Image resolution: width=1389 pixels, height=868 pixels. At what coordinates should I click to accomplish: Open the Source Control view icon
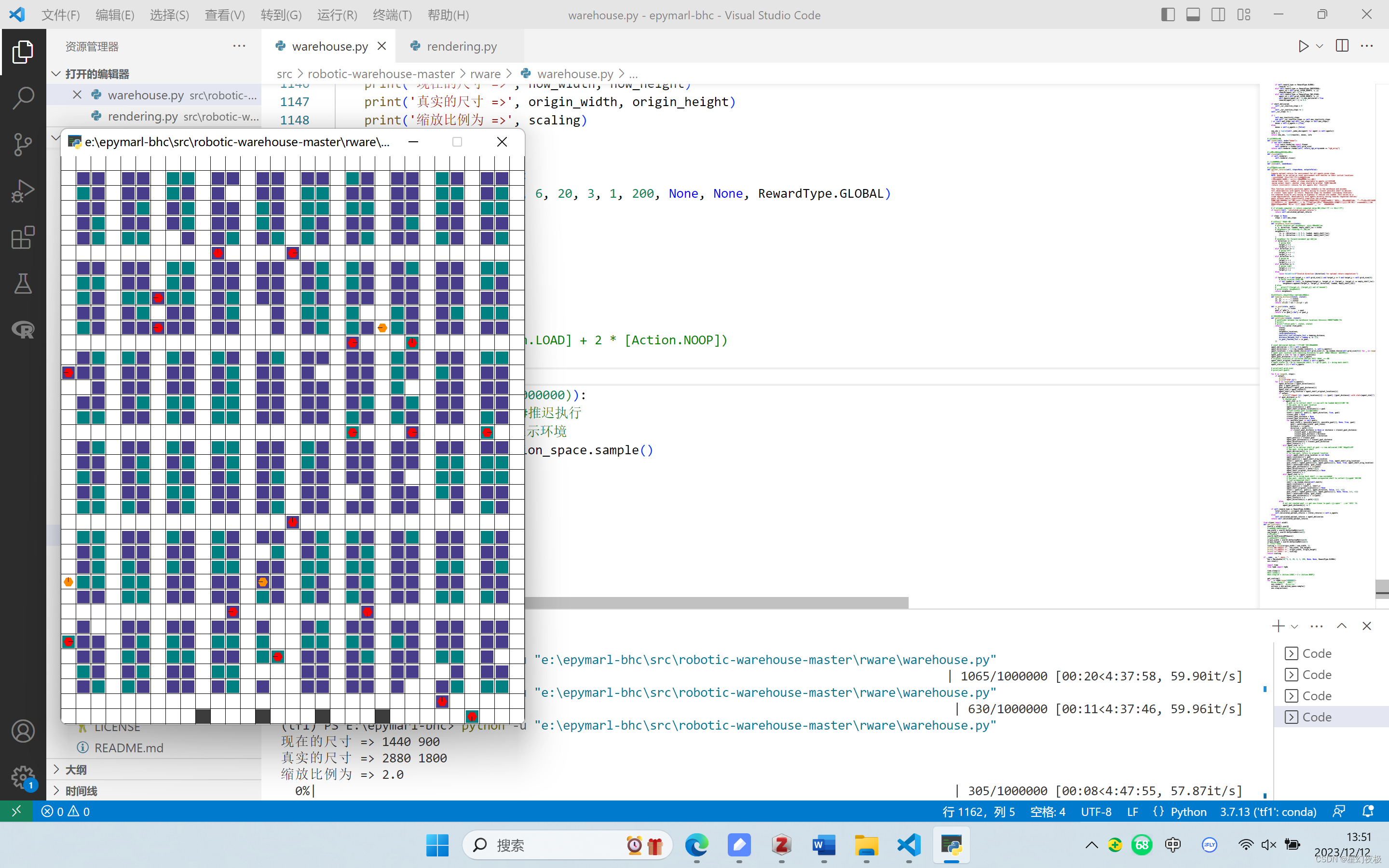tap(23, 145)
